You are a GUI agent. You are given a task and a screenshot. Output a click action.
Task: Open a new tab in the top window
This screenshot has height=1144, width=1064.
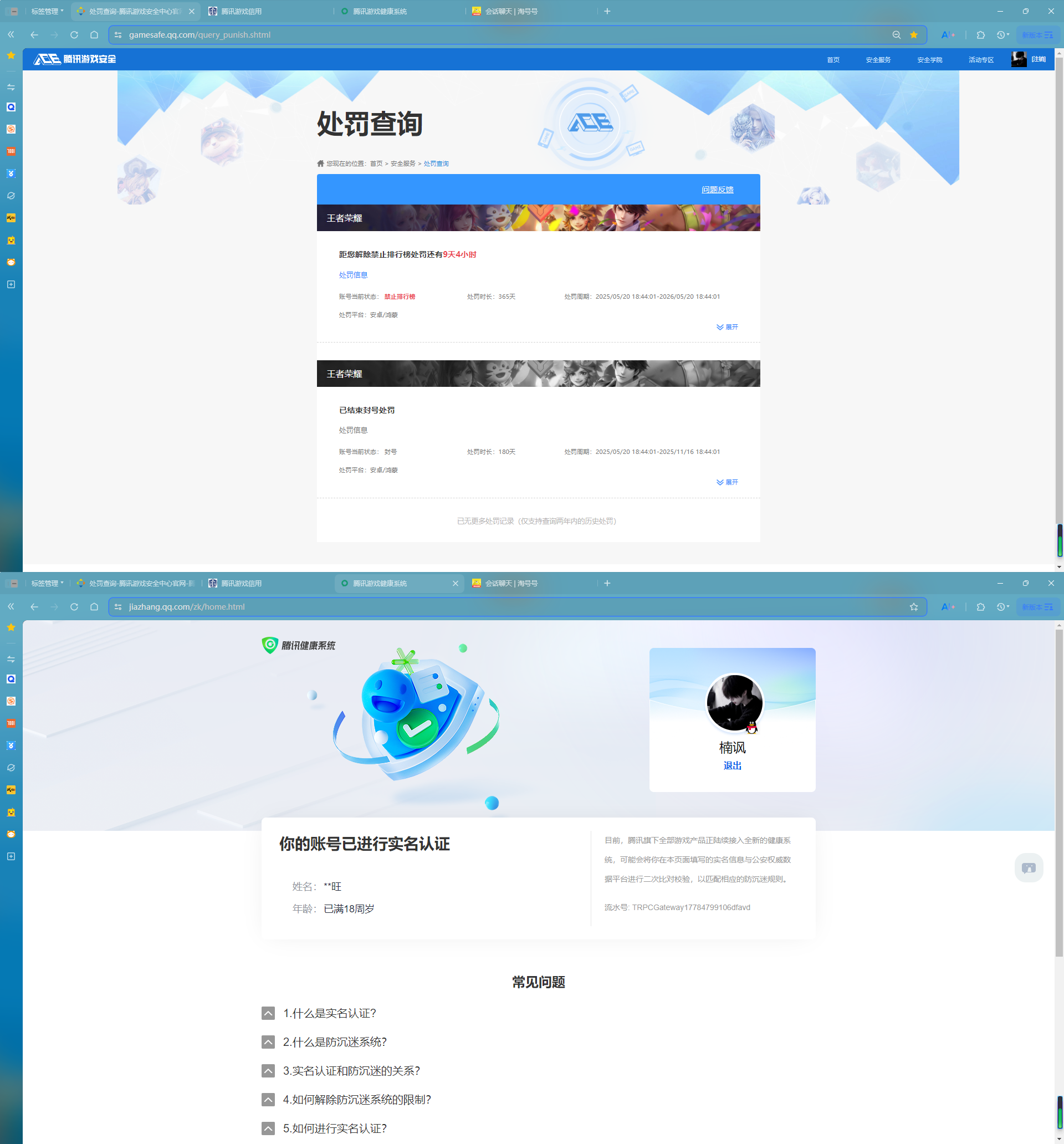[x=607, y=11]
